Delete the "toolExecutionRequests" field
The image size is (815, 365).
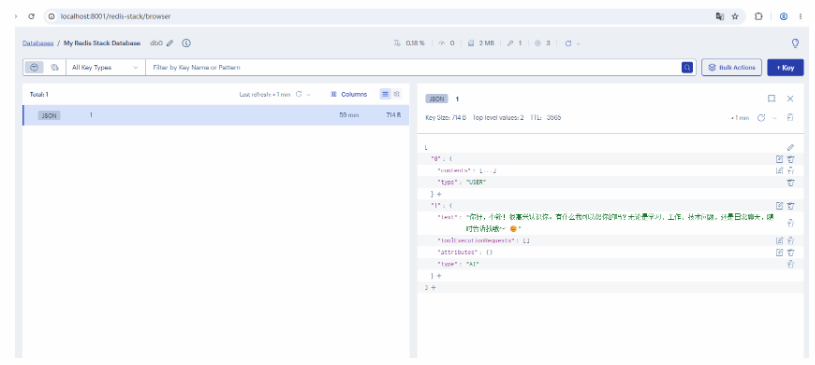pyautogui.click(x=791, y=241)
